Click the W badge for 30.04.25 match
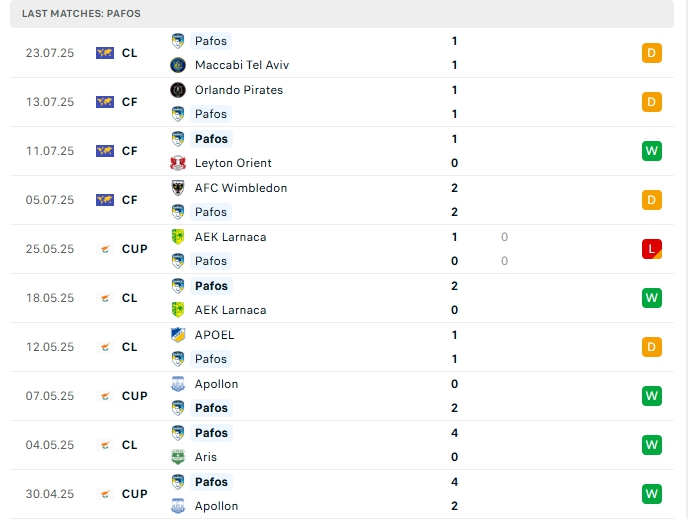The width and height of the screenshot is (688, 519). point(652,494)
